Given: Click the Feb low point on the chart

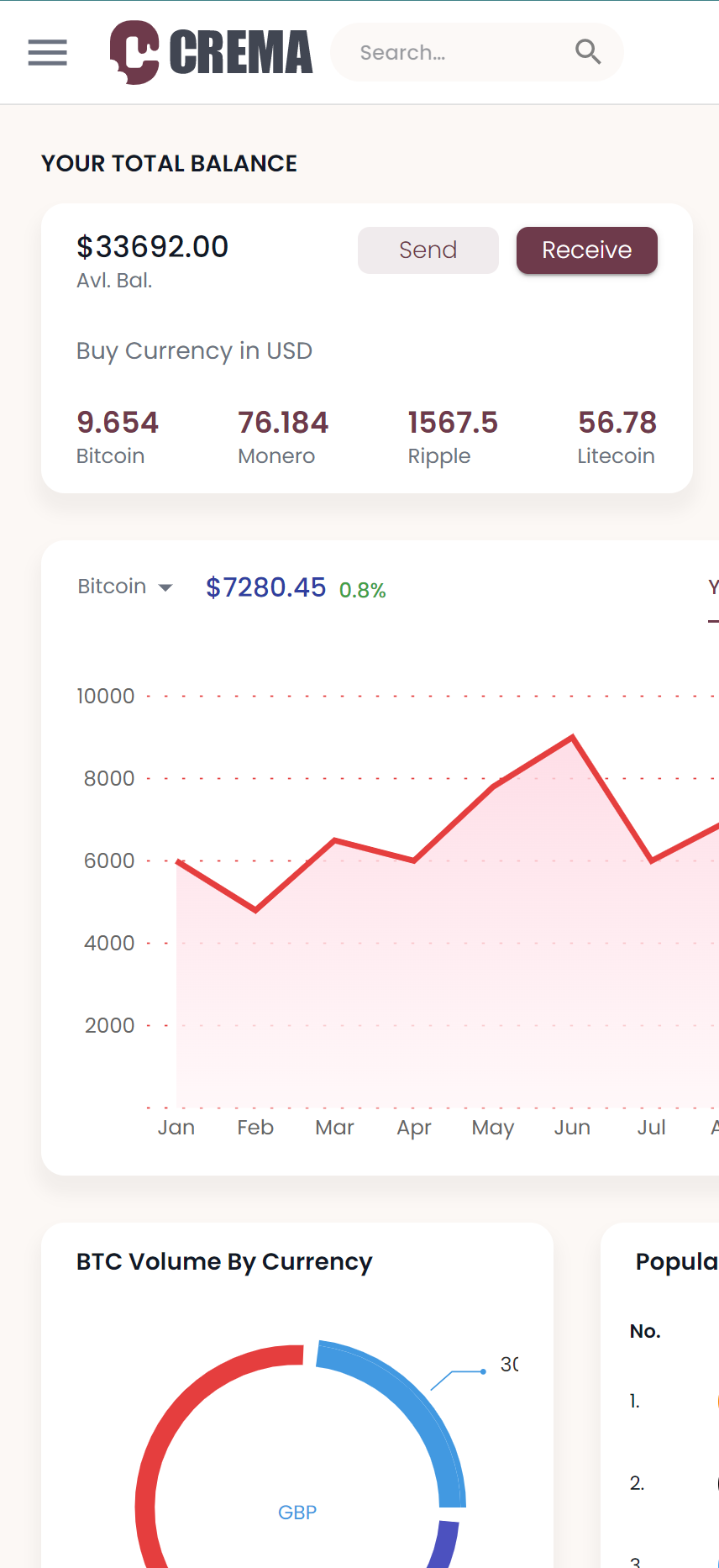Looking at the screenshot, I should coord(255,909).
